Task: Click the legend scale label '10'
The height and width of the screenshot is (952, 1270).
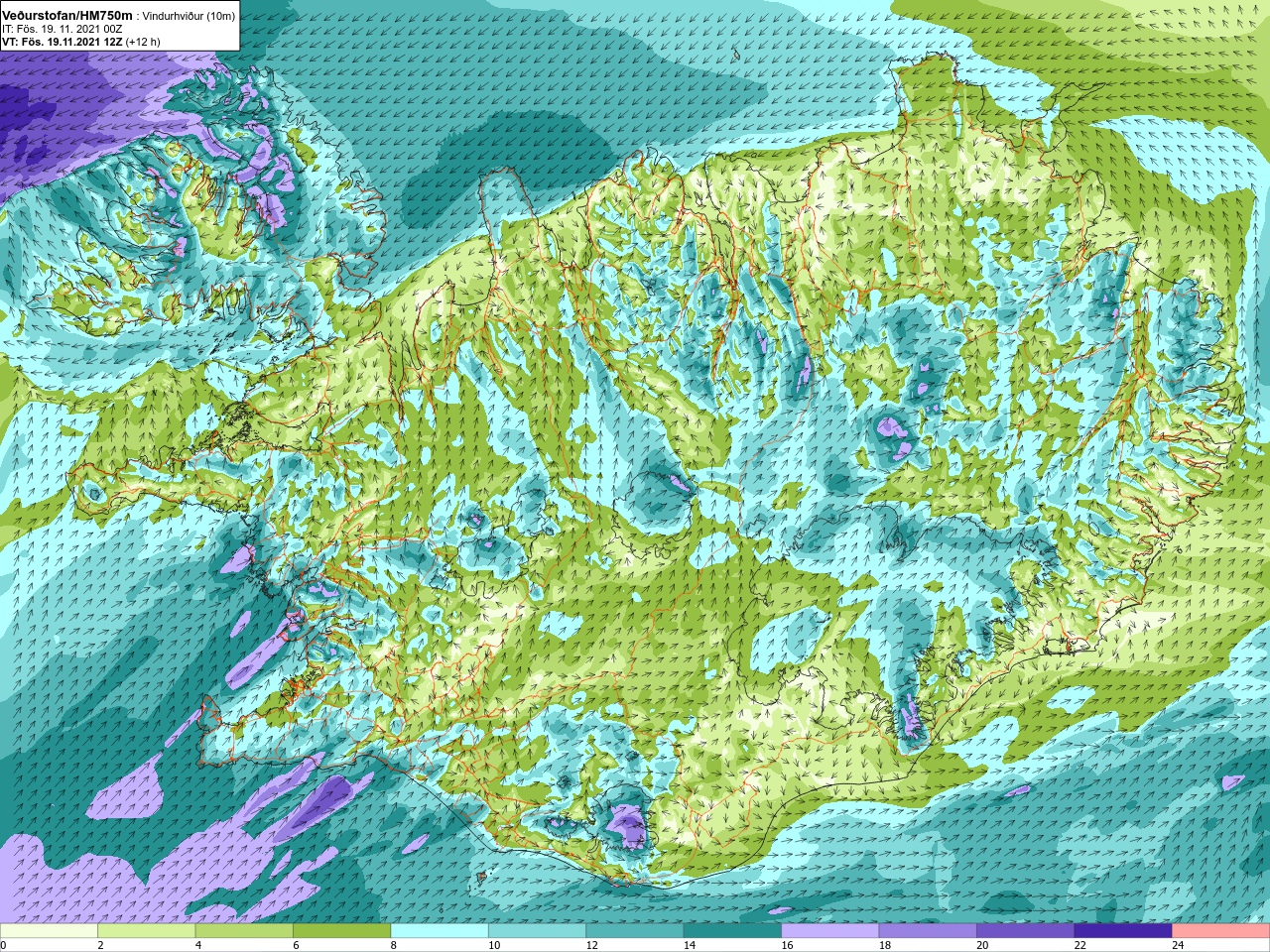Action: tap(494, 945)
